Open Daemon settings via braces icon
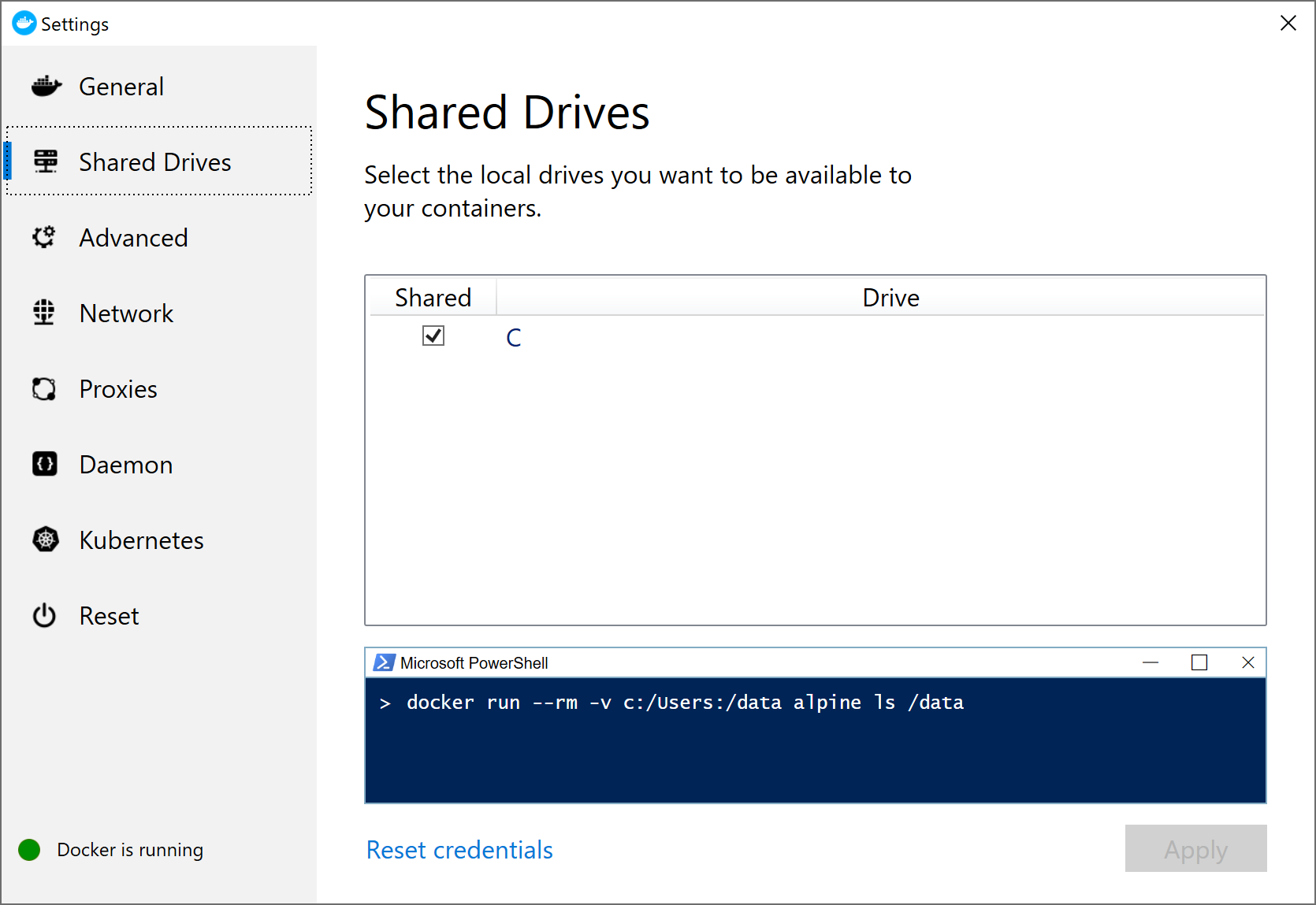1316x905 pixels. tap(44, 464)
